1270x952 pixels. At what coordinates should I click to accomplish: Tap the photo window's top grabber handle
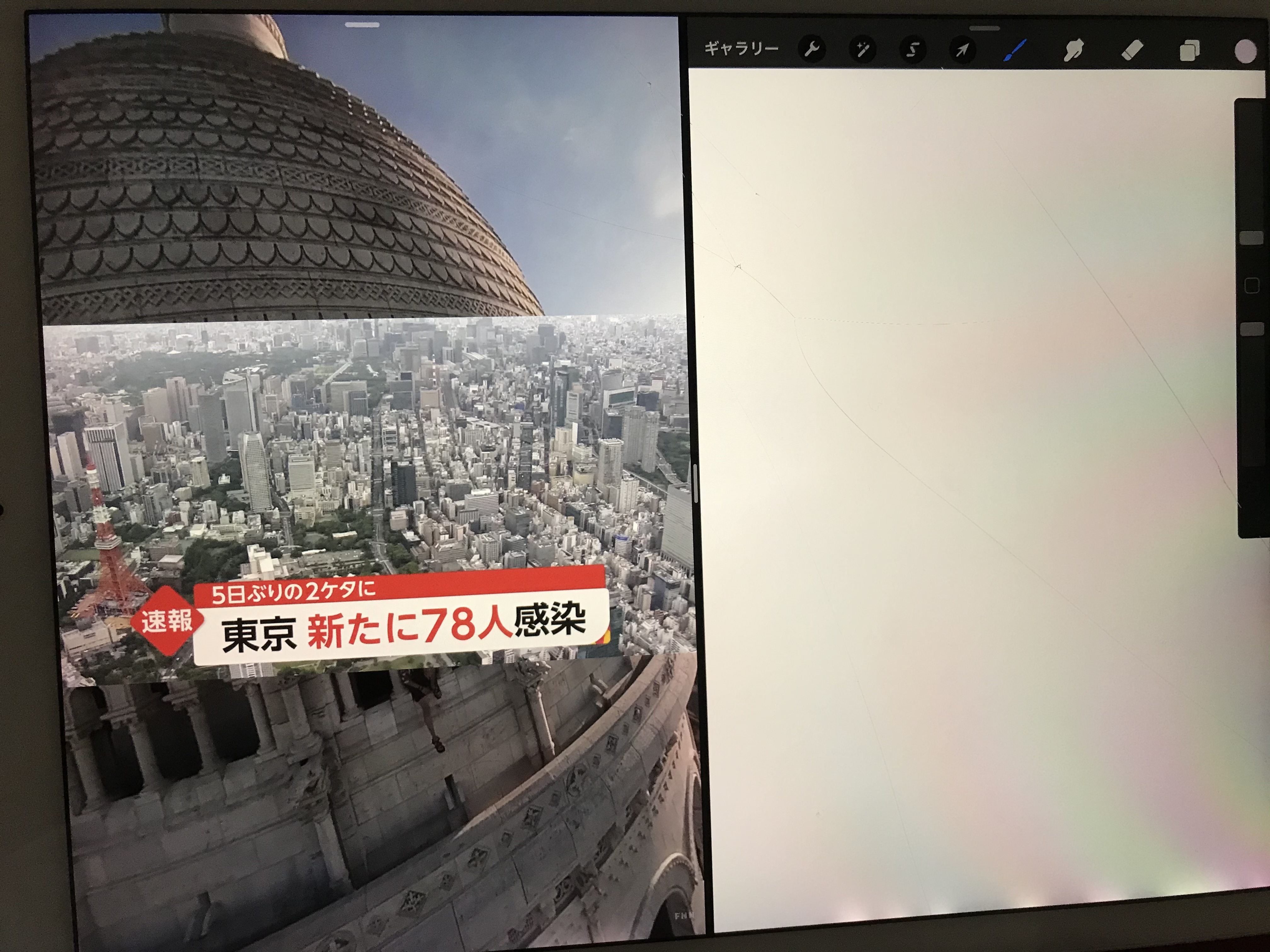(x=363, y=25)
